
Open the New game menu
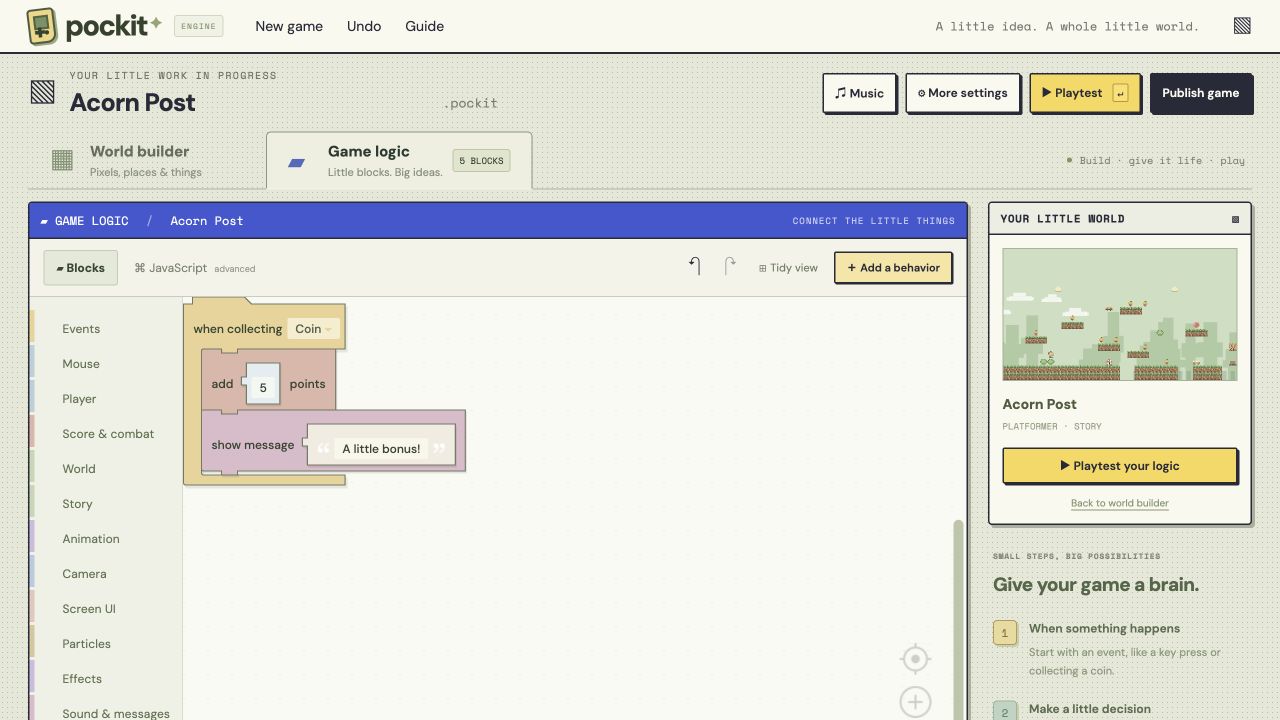pyautogui.click(x=289, y=26)
